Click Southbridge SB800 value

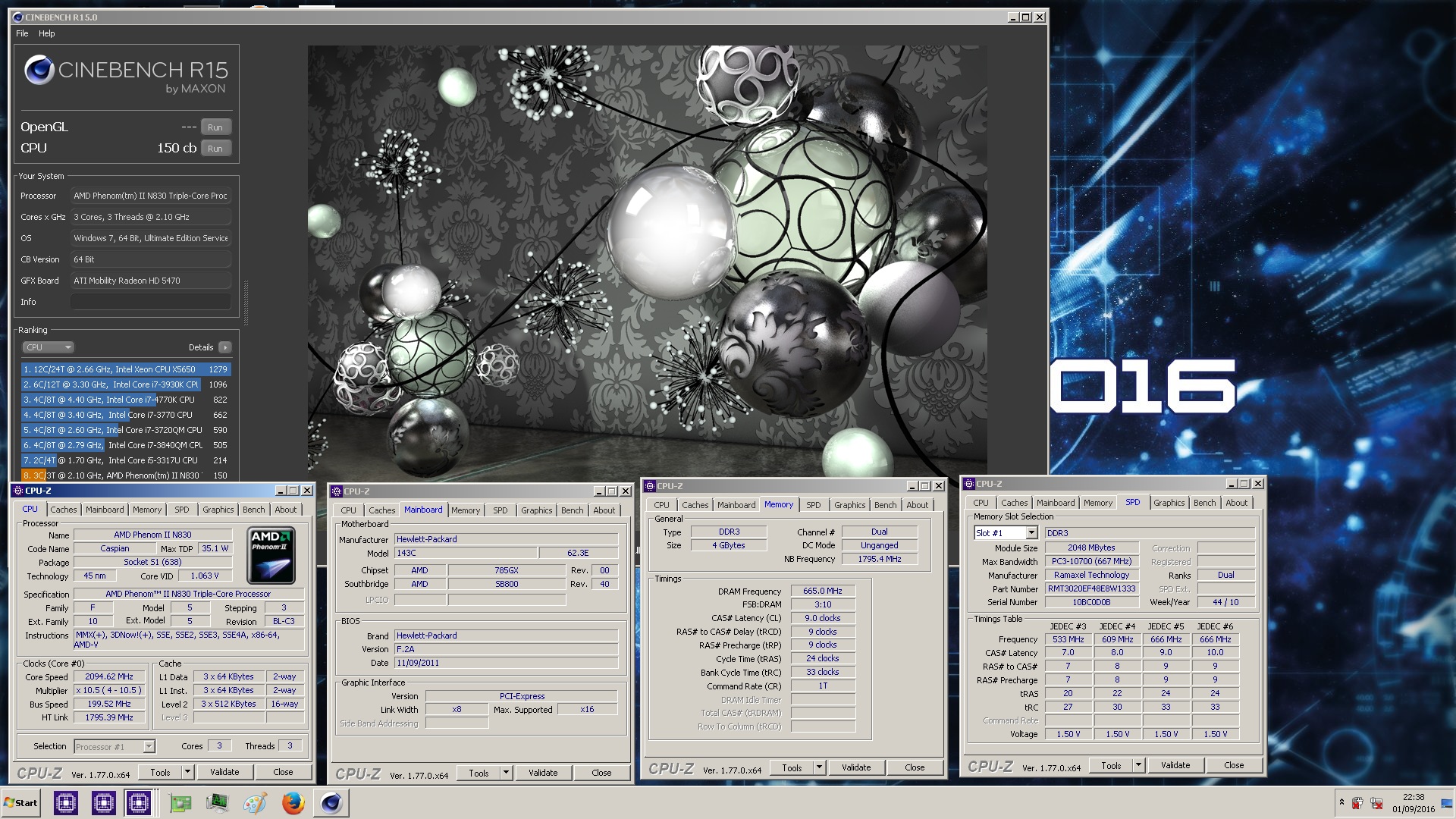click(507, 584)
